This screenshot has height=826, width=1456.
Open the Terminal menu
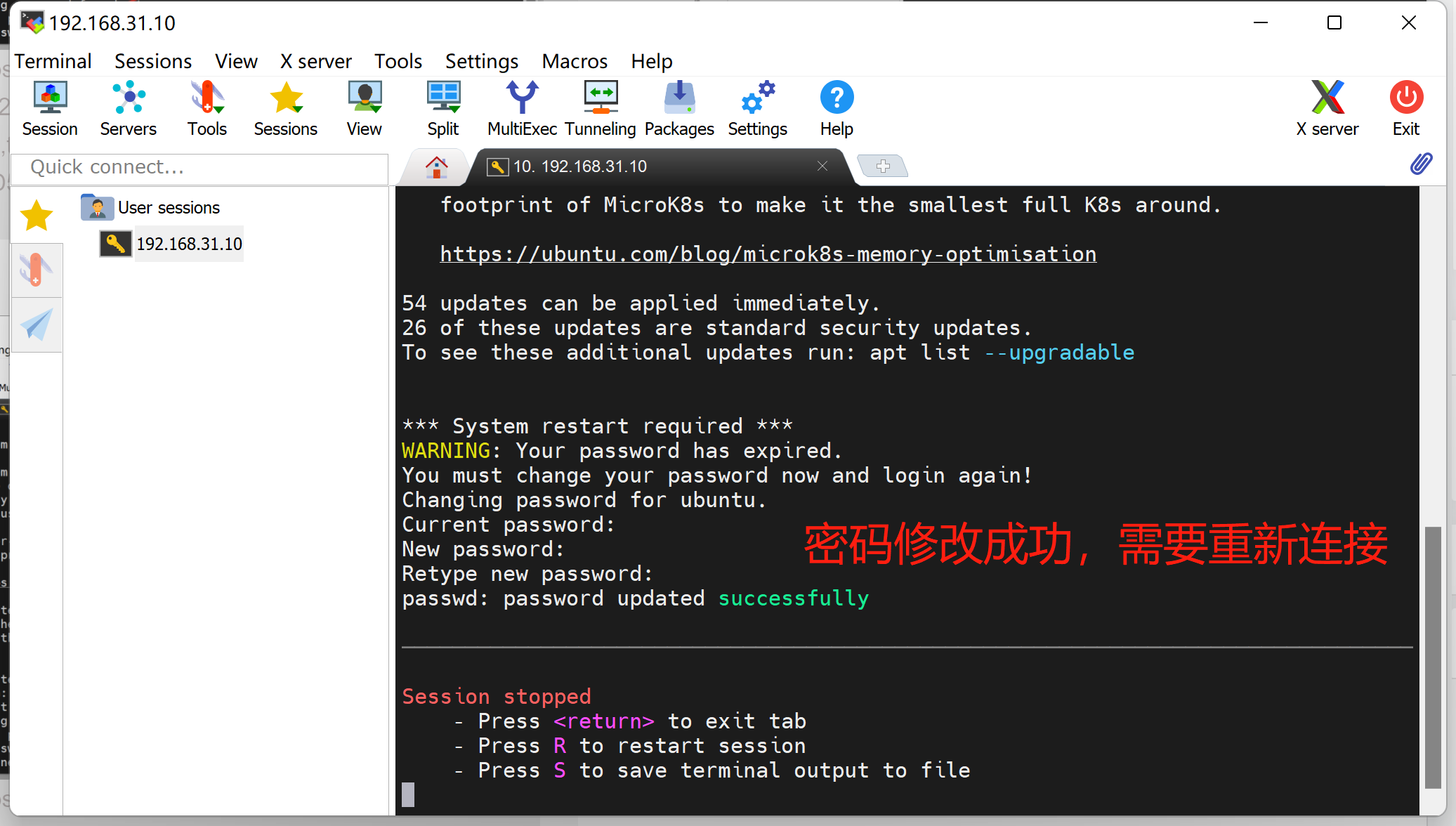coord(53,61)
